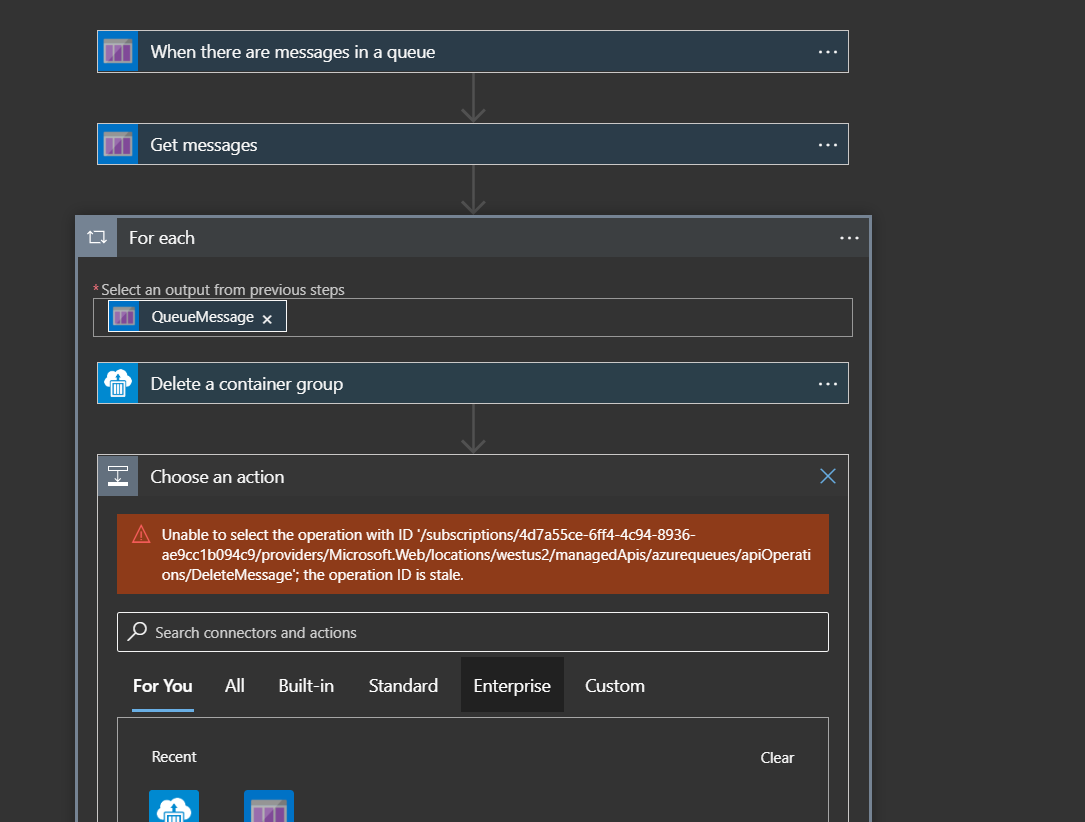Remove the QueueMessage token

(x=267, y=319)
